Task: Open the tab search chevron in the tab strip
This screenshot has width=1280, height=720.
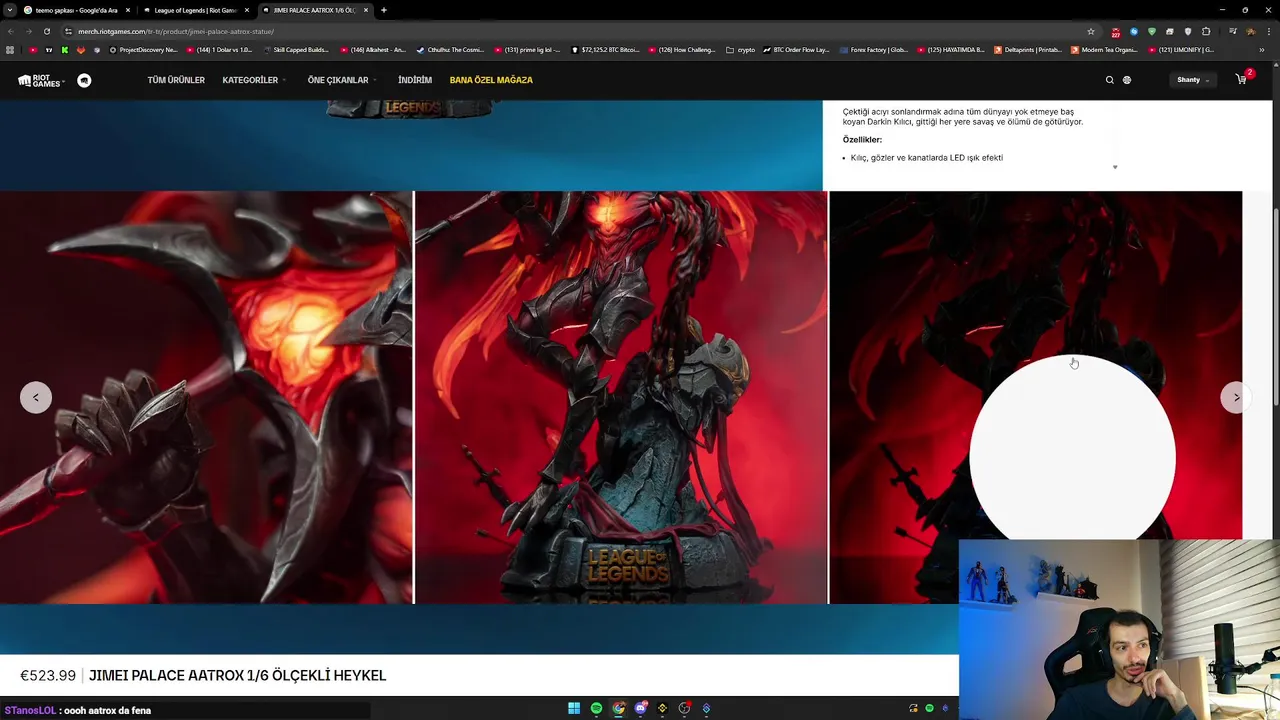Action: click(9, 10)
